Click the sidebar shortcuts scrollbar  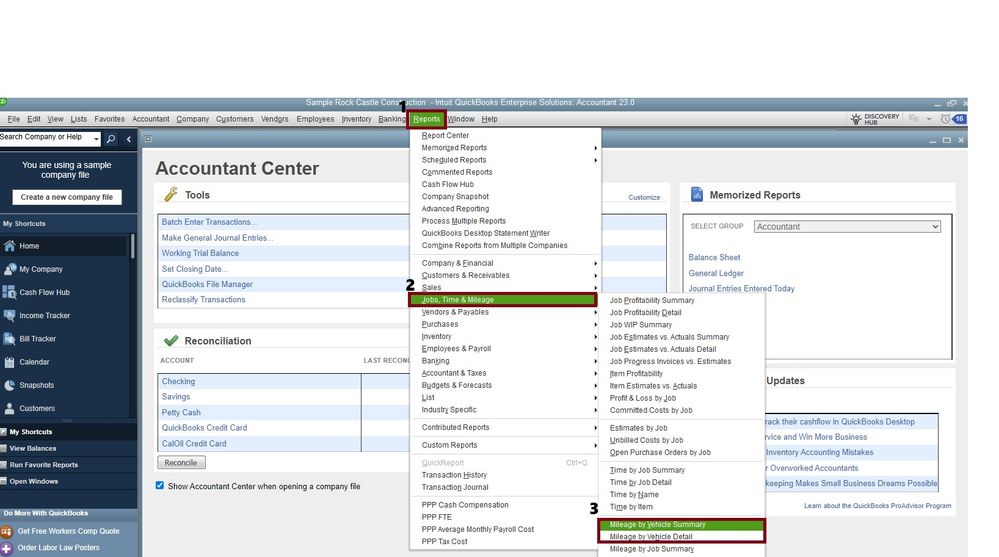(x=133, y=246)
